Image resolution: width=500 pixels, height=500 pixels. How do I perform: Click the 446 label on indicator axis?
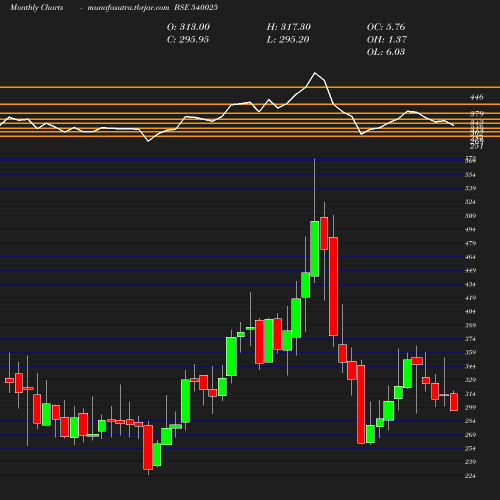tap(477, 97)
